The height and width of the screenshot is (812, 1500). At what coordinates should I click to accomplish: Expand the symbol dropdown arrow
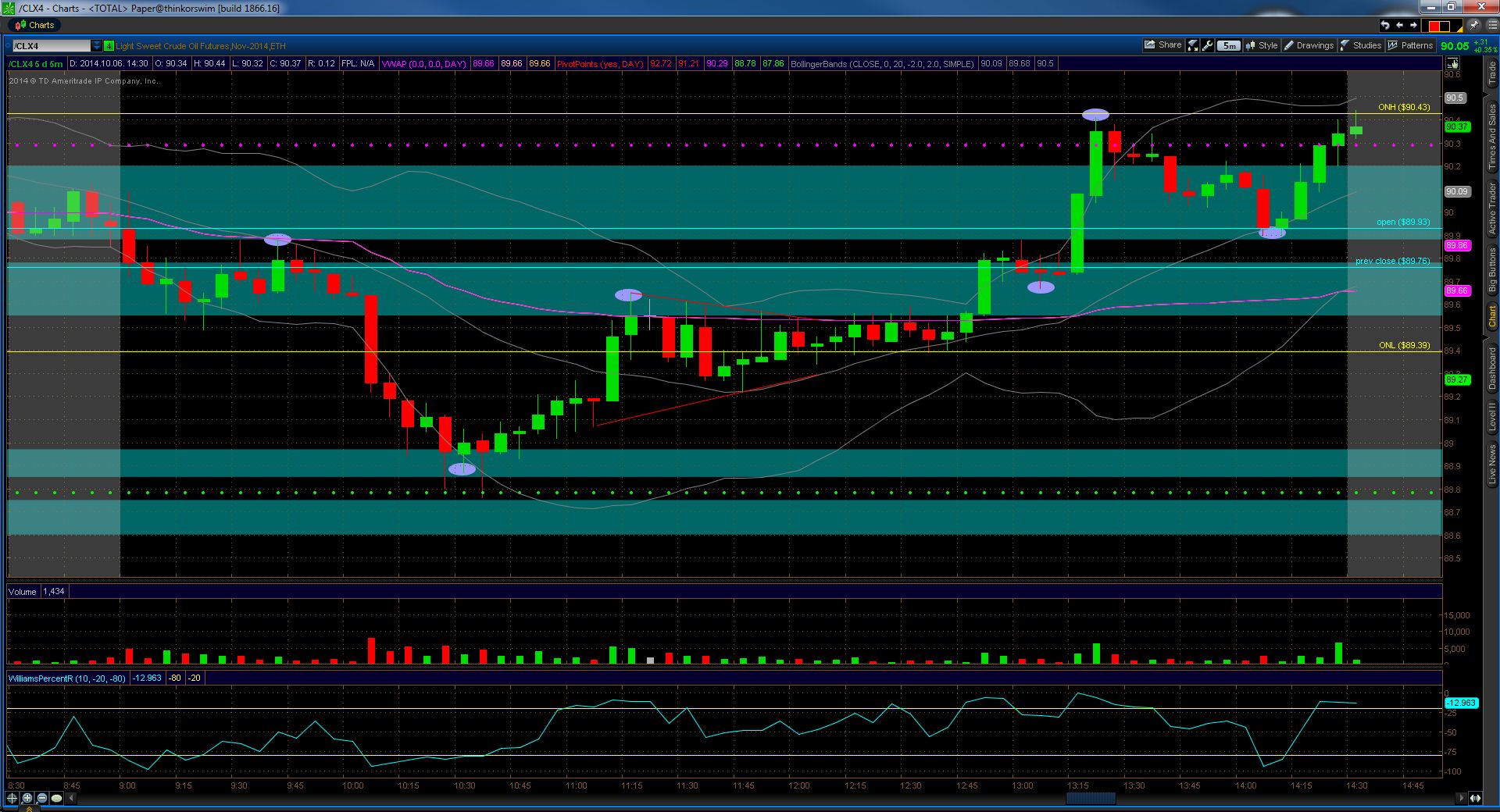click(97, 46)
